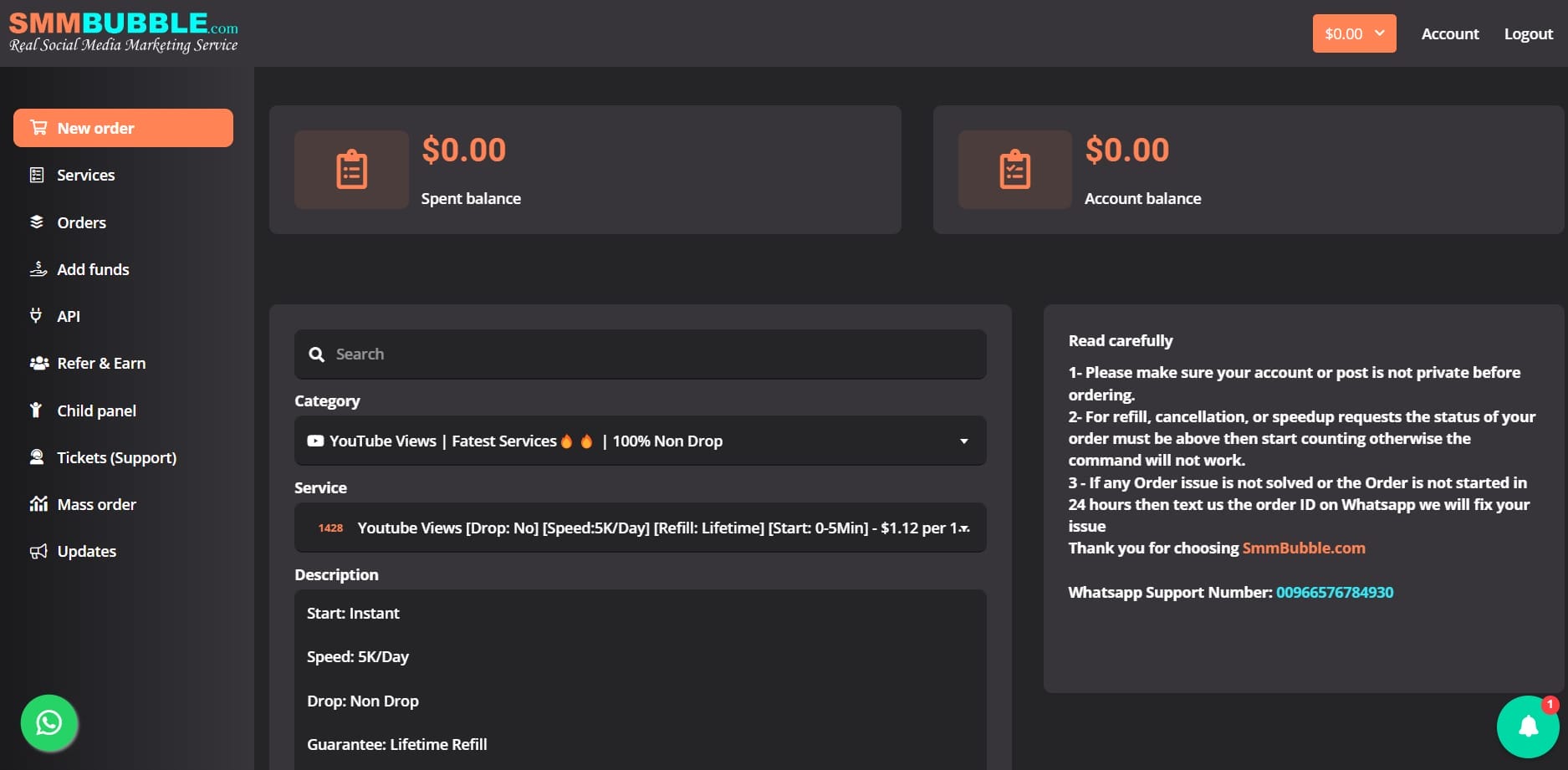Image resolution: width=1568 pixels, height=770 pixels.
Task: Click the Updates megaphone icon
Action: click(x=38, y=551)
